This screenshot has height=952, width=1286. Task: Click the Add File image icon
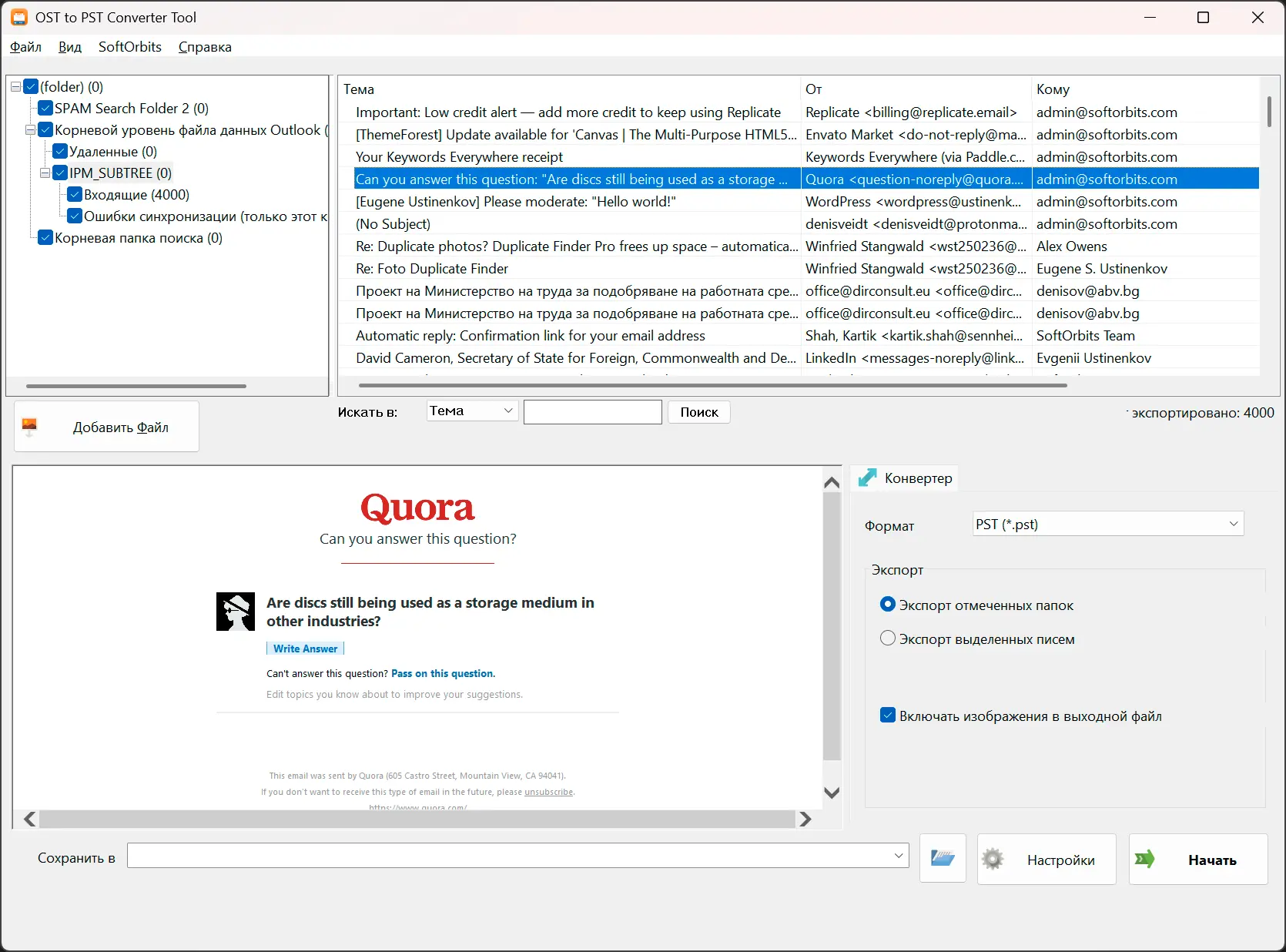tap(29, 426)
